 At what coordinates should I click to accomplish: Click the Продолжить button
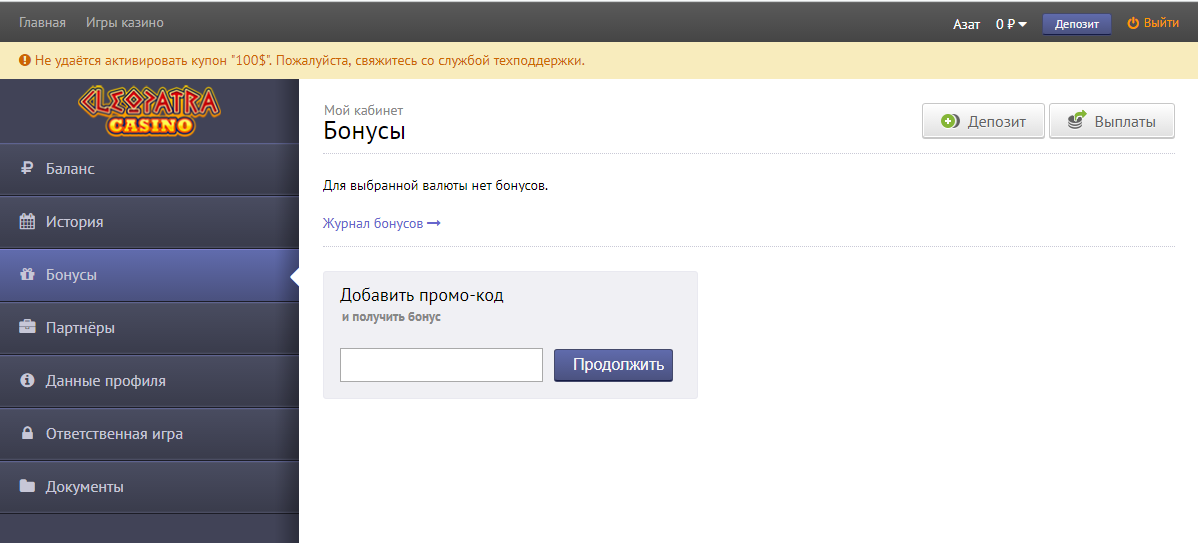coord(613,365)
